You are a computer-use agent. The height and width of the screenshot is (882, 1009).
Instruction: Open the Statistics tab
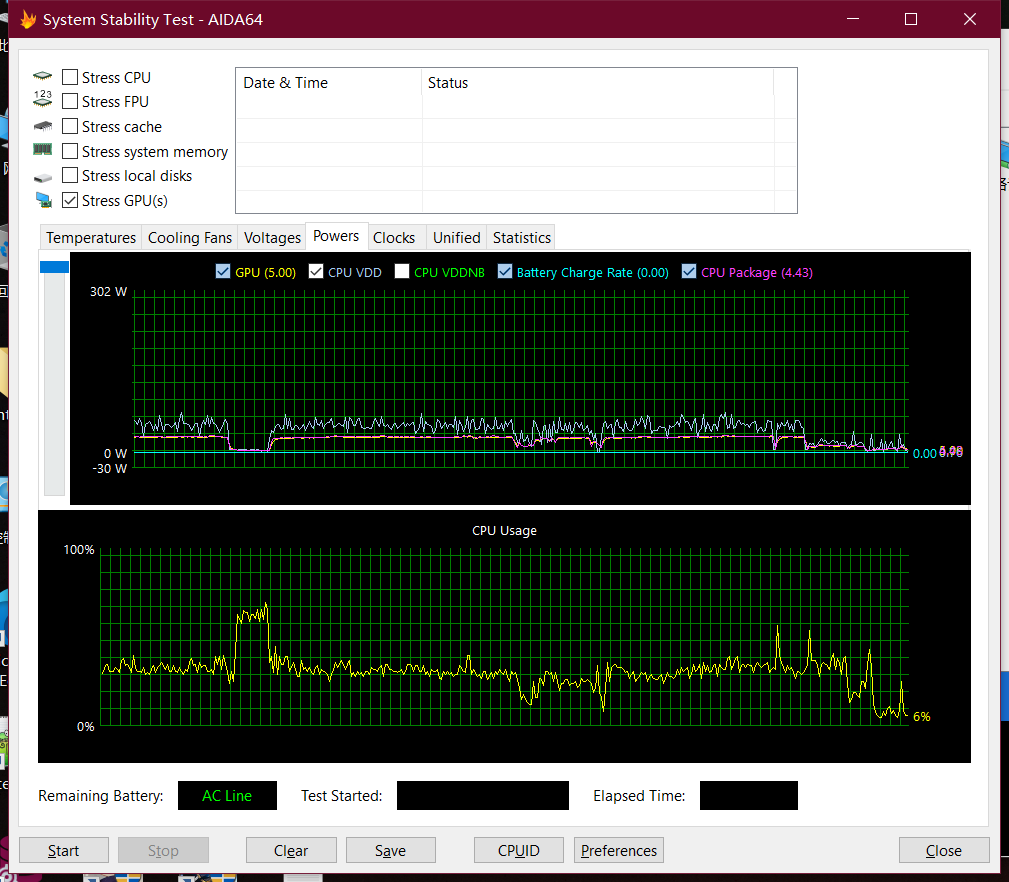(x=521, y=237)
